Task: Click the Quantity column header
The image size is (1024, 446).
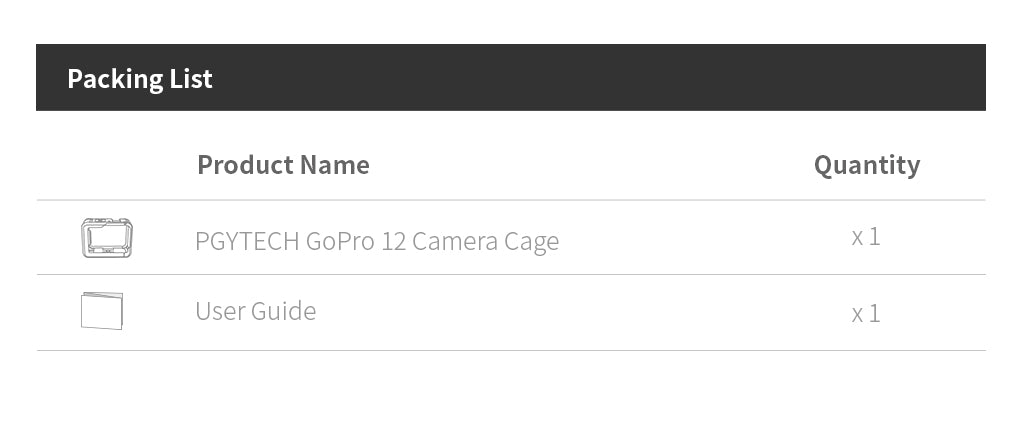Action: [x=867, y=166]
